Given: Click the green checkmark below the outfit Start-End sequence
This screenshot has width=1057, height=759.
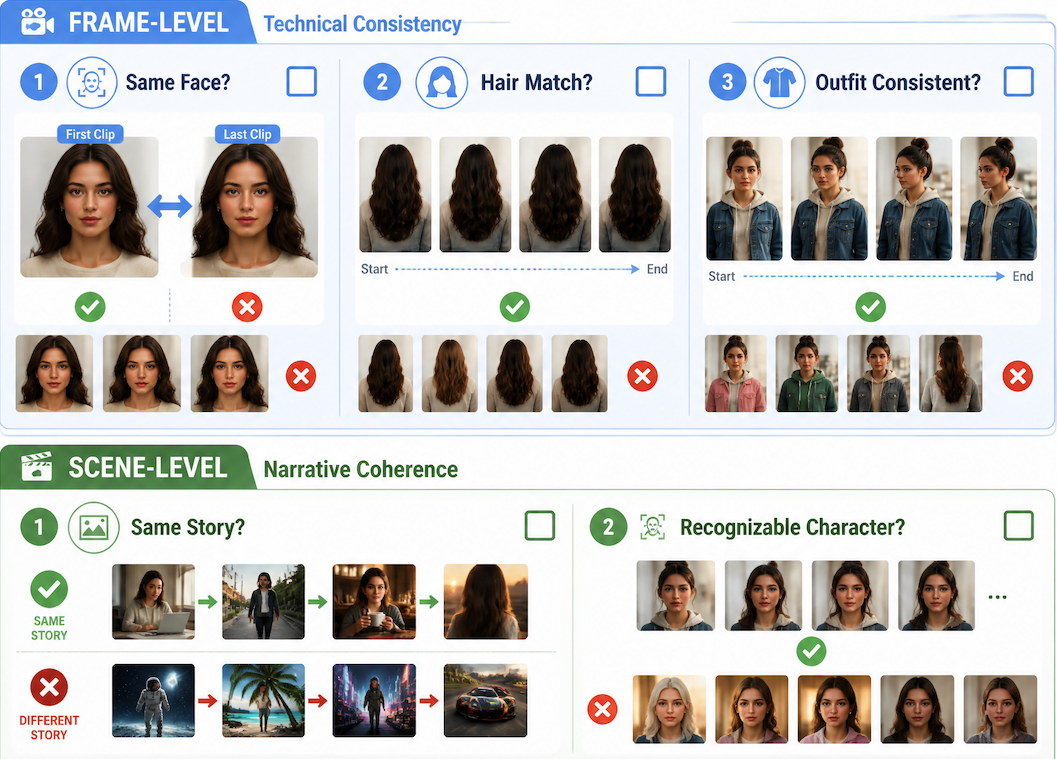Looking at the screenshot, I should point(871,307).
